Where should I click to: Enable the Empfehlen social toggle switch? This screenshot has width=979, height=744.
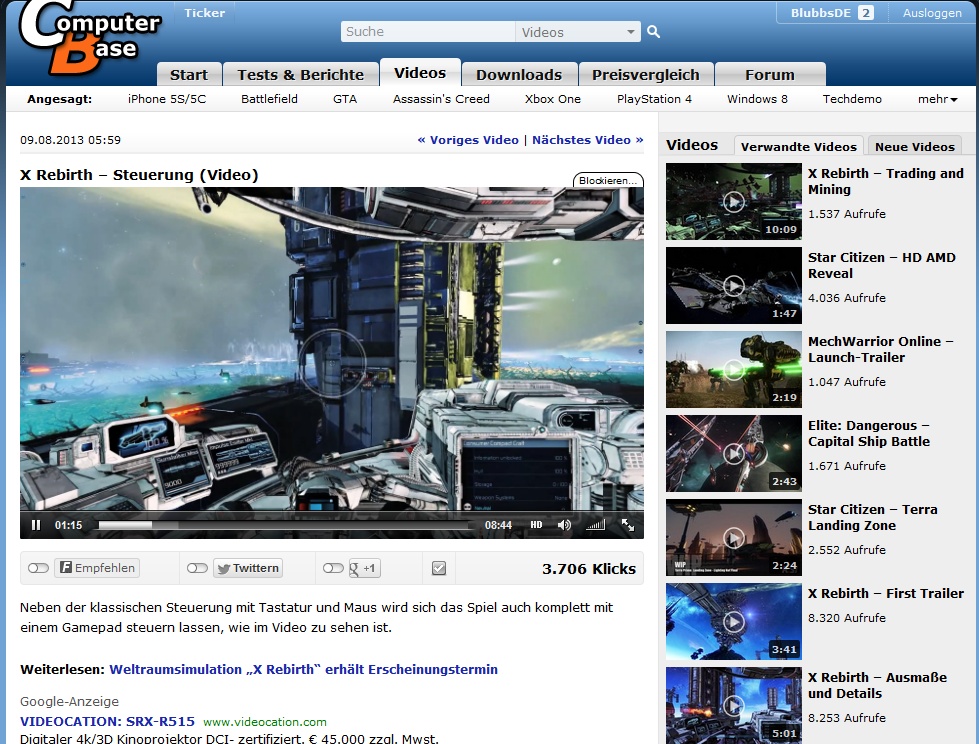pyautogui.click(x=38, y=568)
